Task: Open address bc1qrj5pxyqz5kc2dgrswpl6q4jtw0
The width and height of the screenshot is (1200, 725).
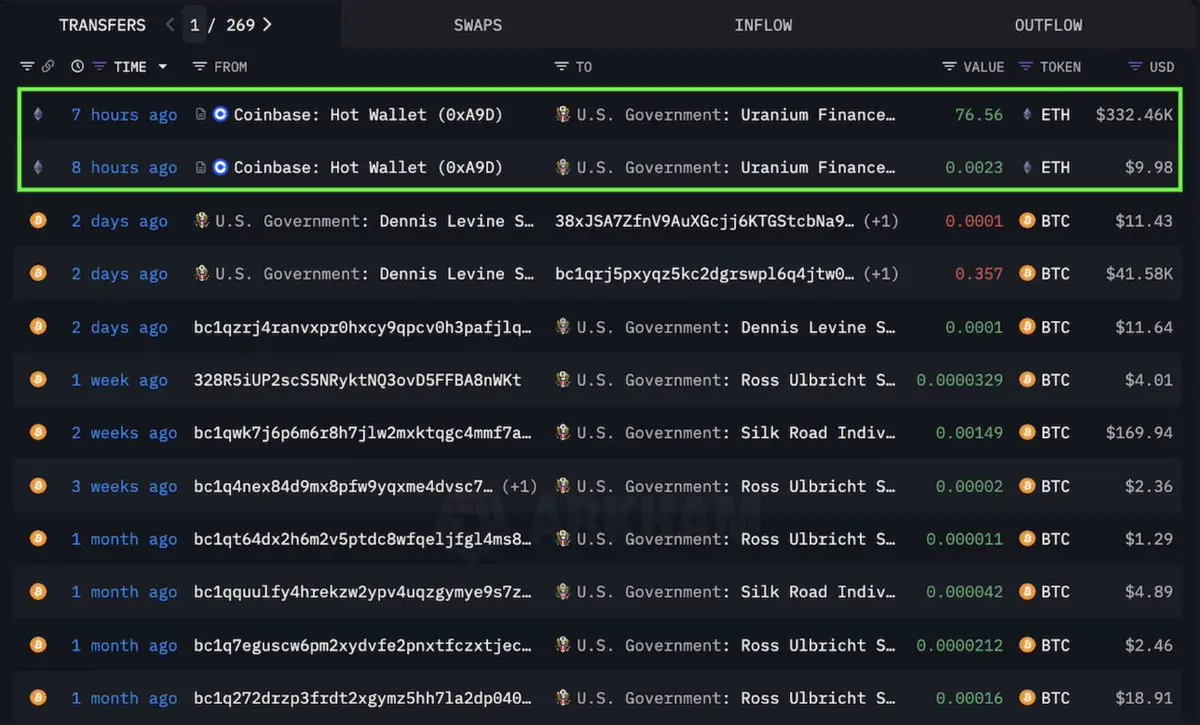Action: pyautogui.click(x=705, y=274)
